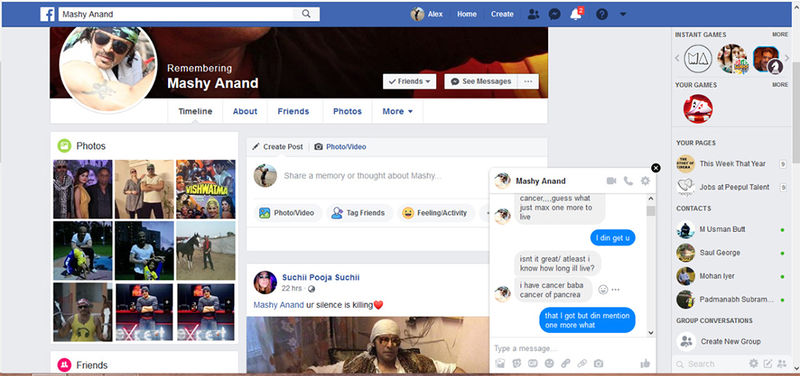The height and width of the screenshot is (376, 800).
Task: Click the See Messages button
Action: tap(481, 82)
